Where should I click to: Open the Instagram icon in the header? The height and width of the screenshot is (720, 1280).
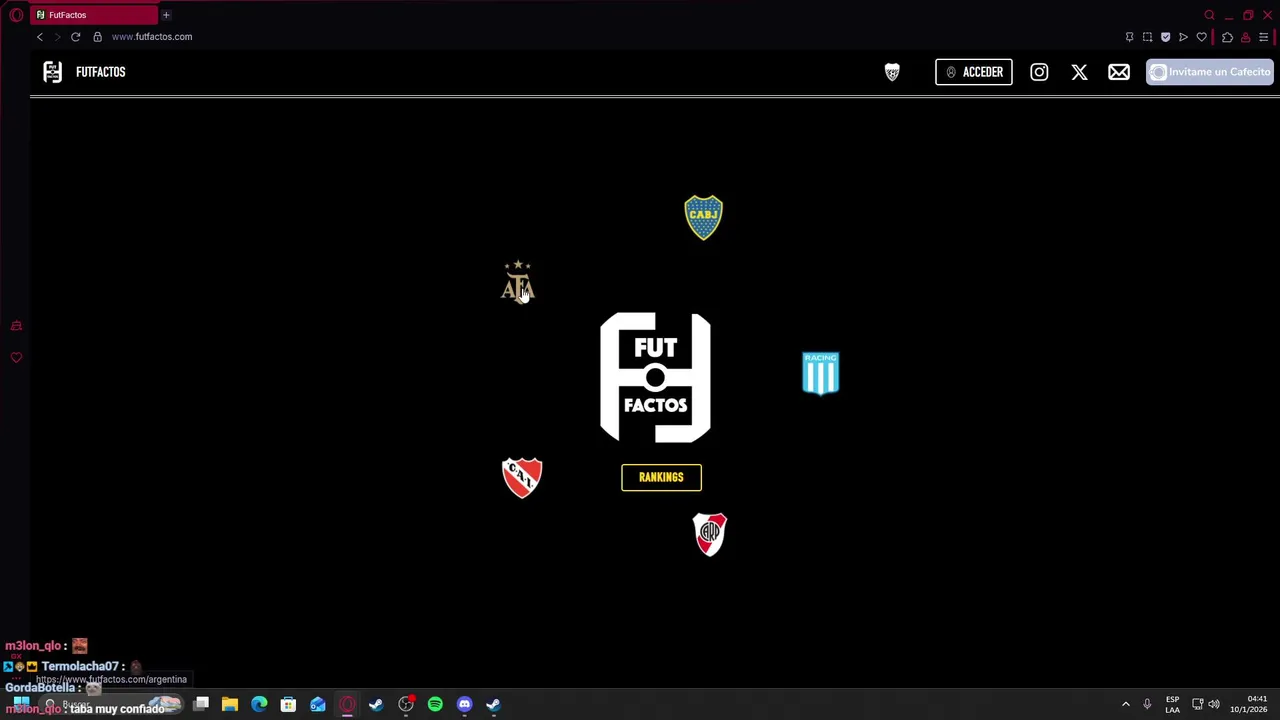[1039, 72]
